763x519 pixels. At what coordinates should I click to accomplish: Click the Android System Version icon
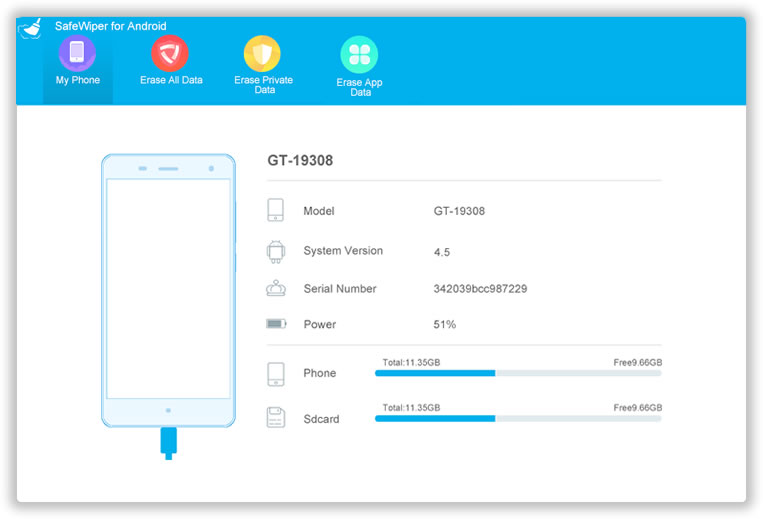tap(276, 251)
